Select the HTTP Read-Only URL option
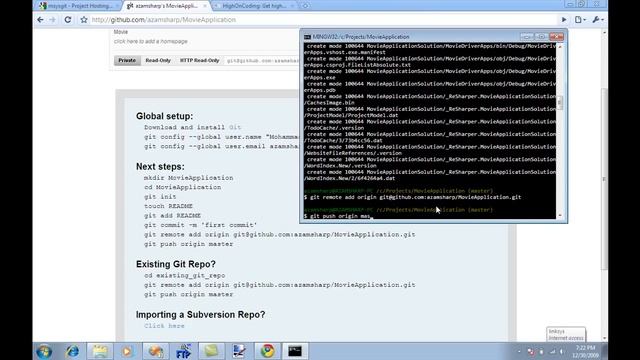 point(200,60)
